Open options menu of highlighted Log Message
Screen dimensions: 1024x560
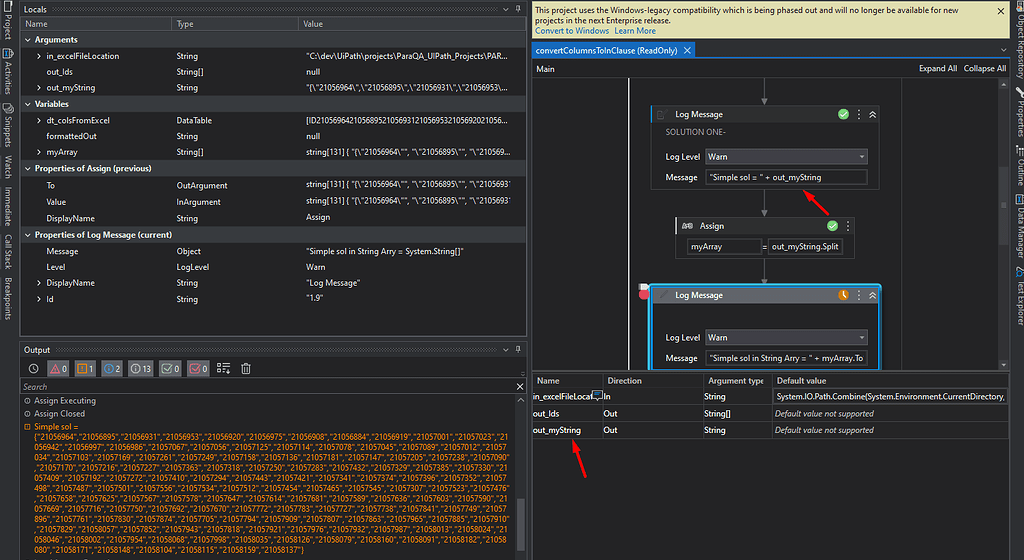[x=859, y=295]
